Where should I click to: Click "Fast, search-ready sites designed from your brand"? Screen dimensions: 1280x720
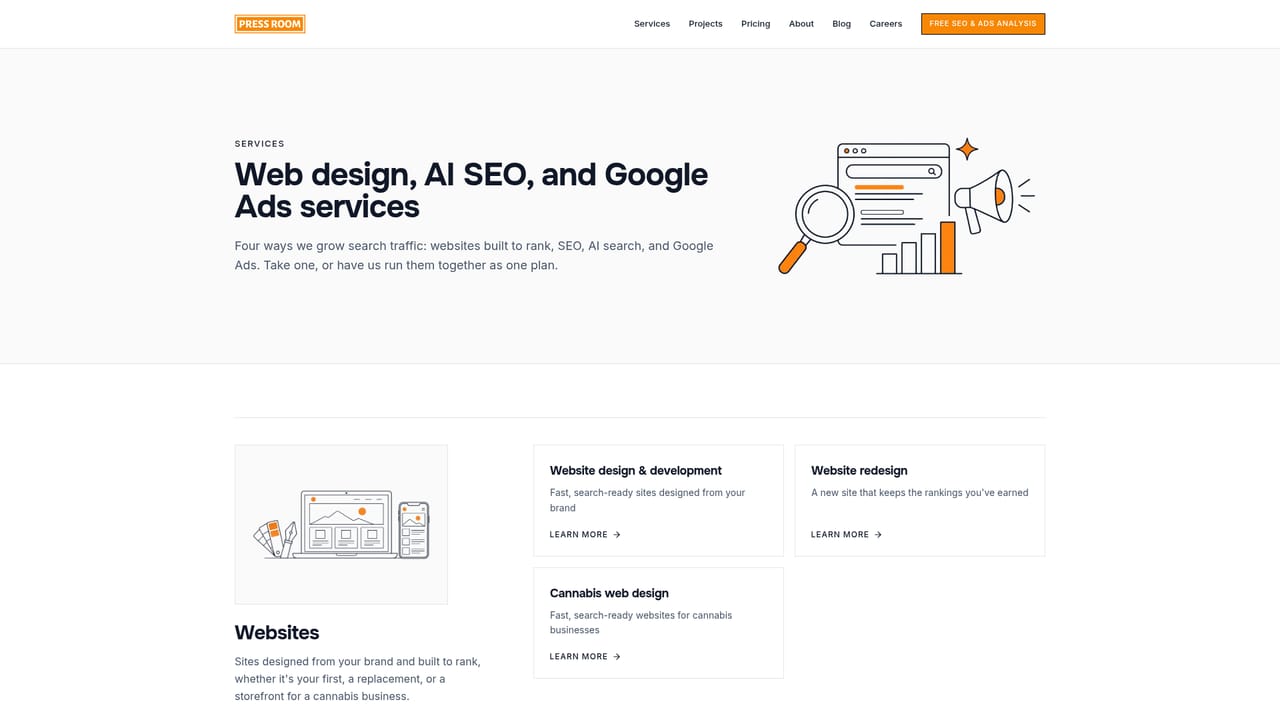coord(648,500)
